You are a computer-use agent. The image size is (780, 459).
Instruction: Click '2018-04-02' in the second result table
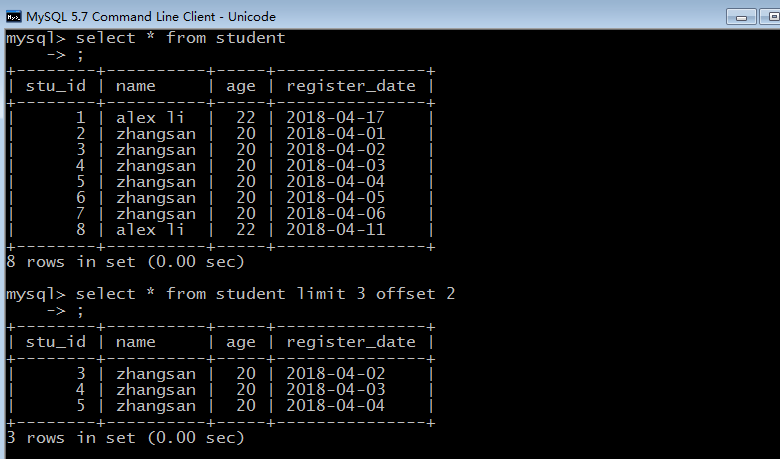335,373
